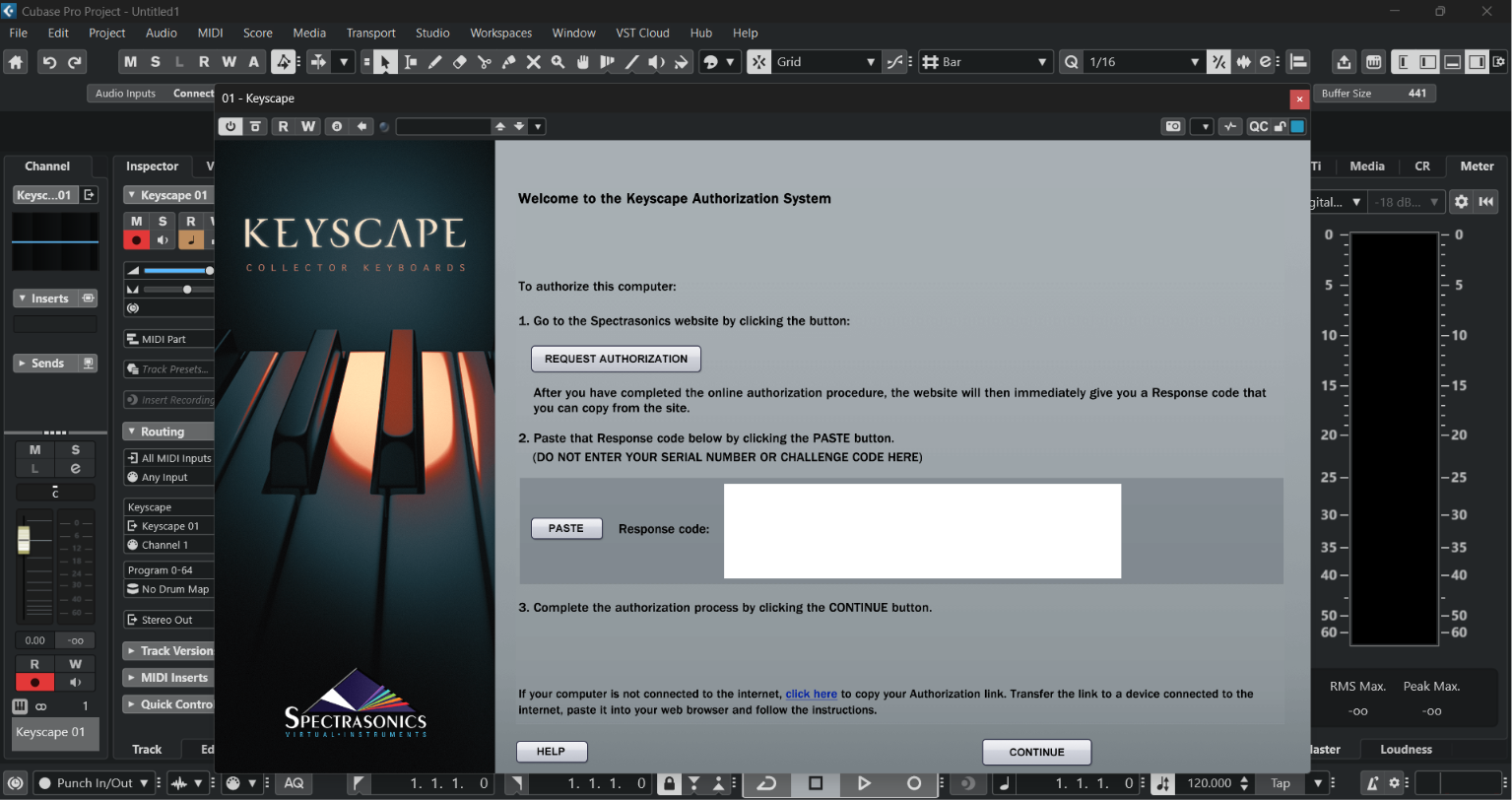Open the Workspaces menu
Viewport: 1512px width, 800px height.
(501, 33)
